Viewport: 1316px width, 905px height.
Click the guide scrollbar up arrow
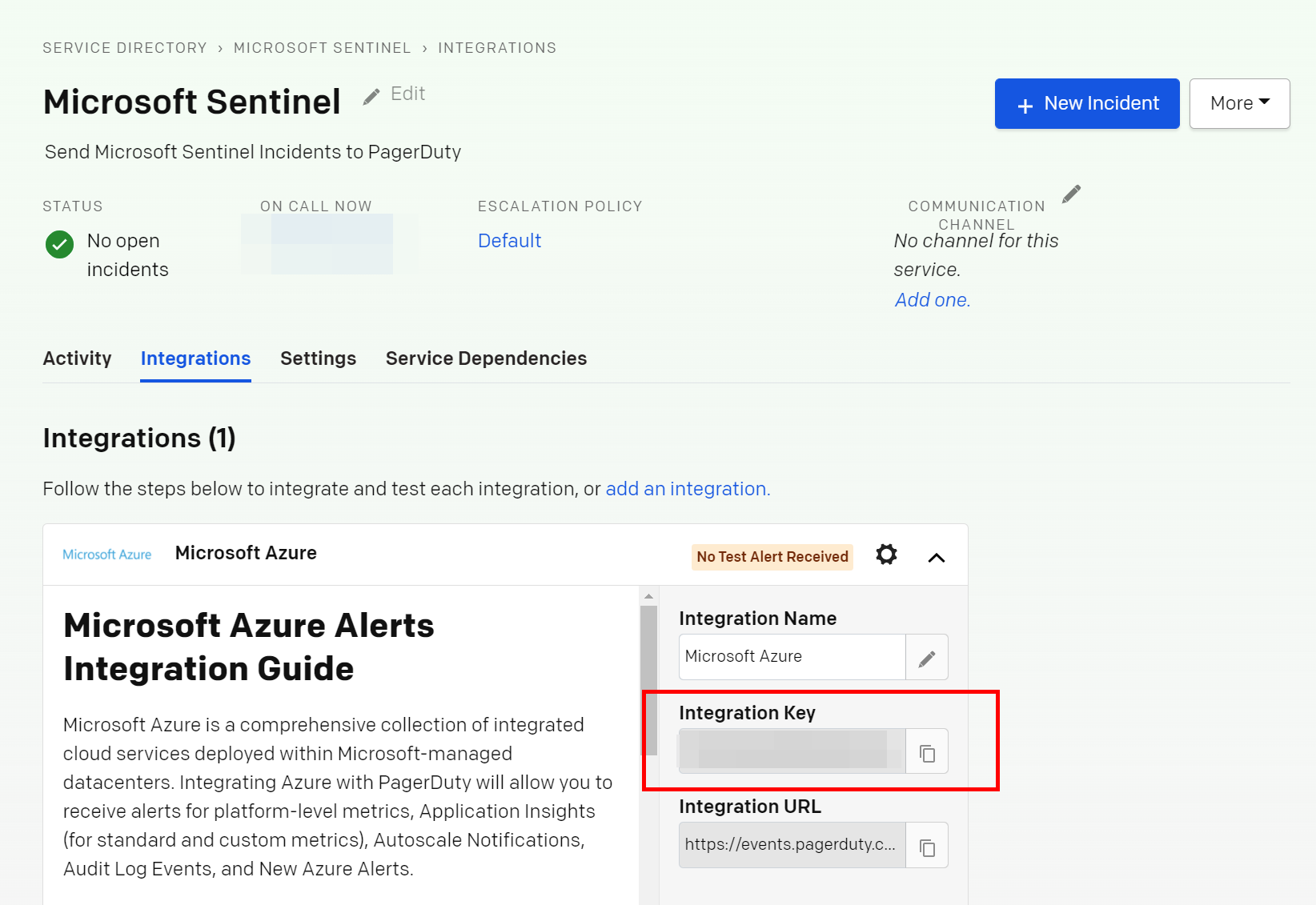pos(649,596)
